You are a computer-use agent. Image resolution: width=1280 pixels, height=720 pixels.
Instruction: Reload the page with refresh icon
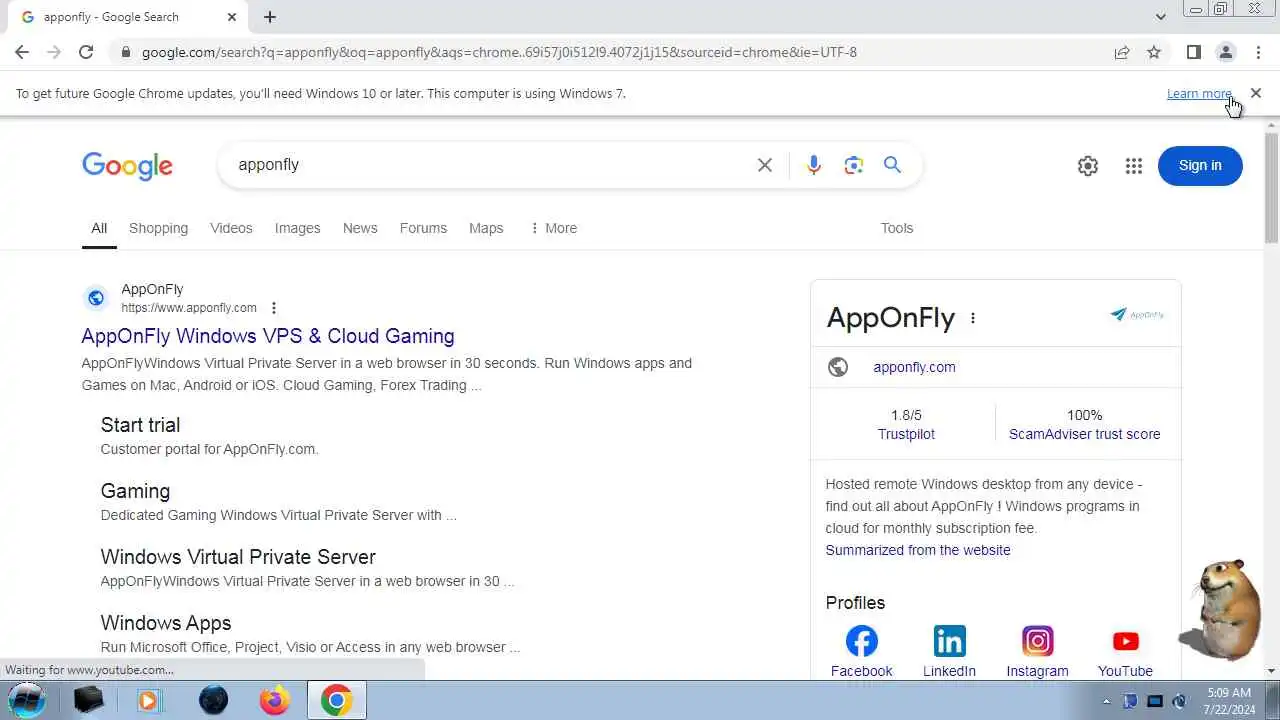tap(86, 52)
